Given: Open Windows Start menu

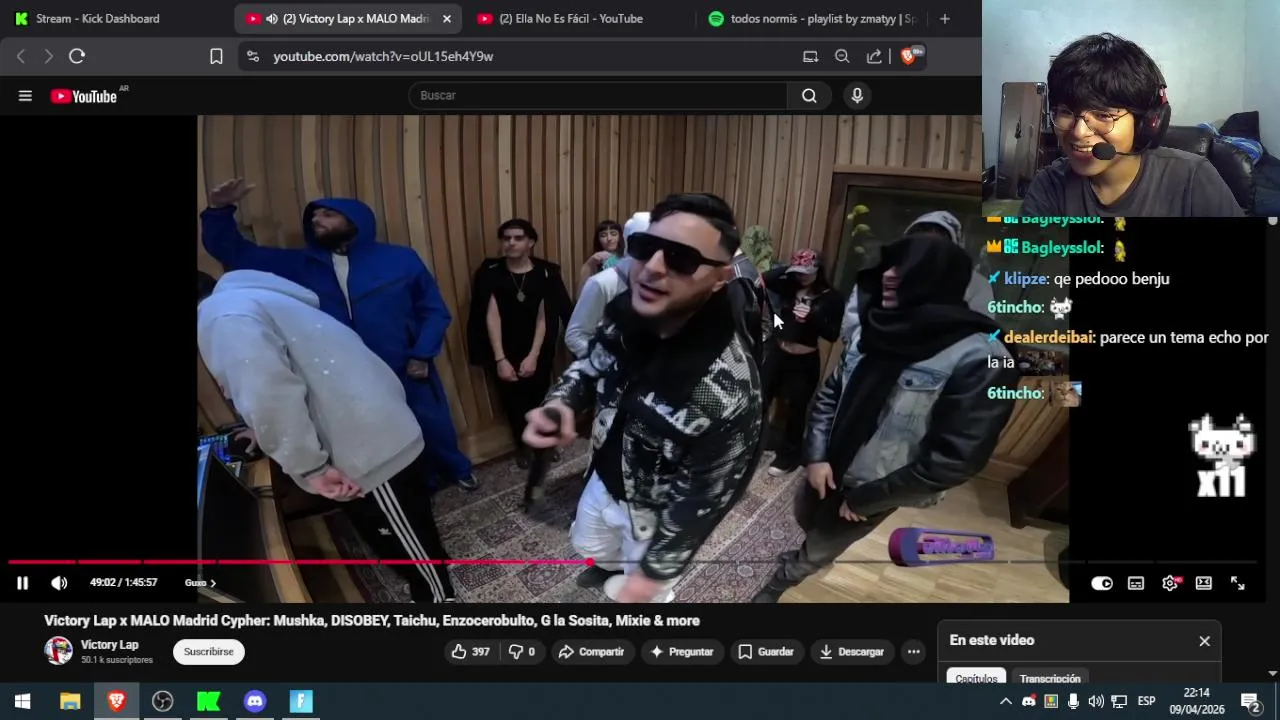Looking at the screenshot, I should click(22, 702).
